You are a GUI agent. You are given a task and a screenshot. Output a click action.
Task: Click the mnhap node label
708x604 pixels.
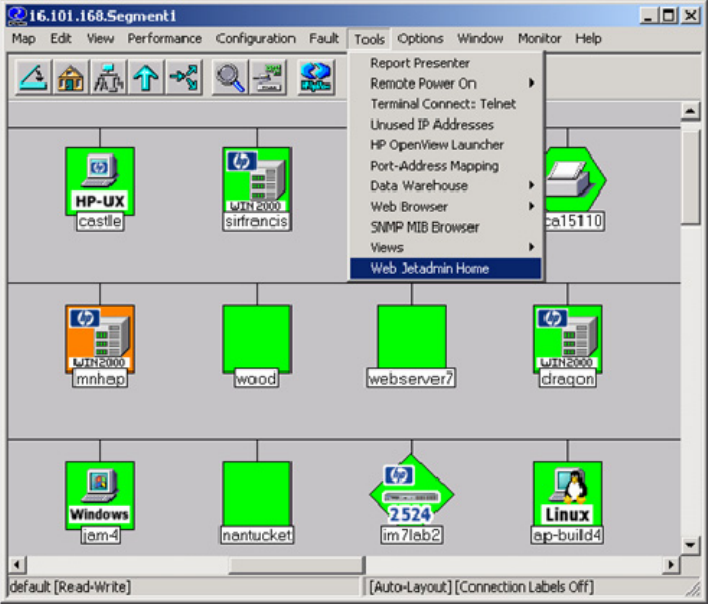click(100, 379)
